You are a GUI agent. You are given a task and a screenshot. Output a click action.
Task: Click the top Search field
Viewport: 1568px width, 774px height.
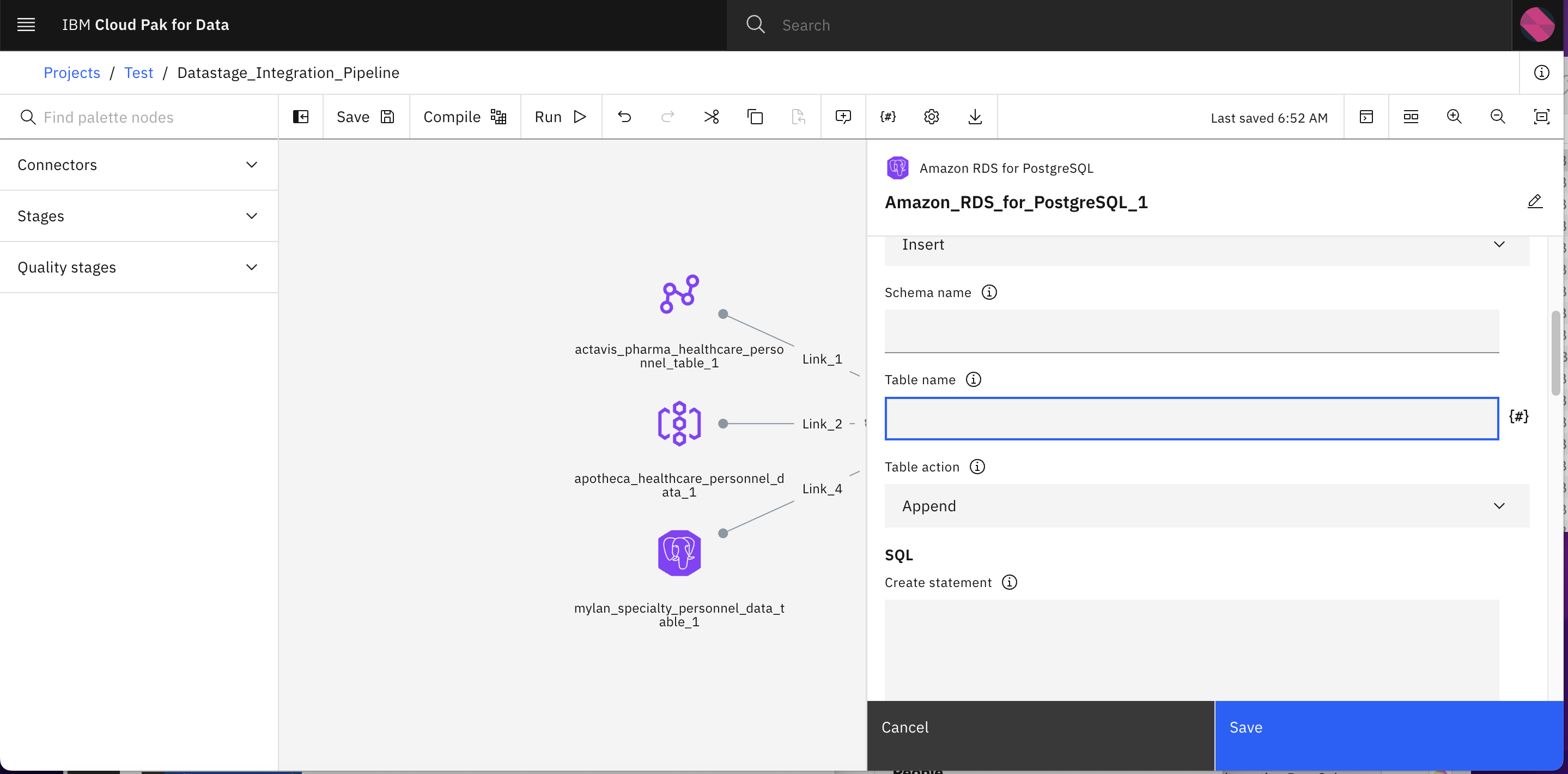(1119, 25)
